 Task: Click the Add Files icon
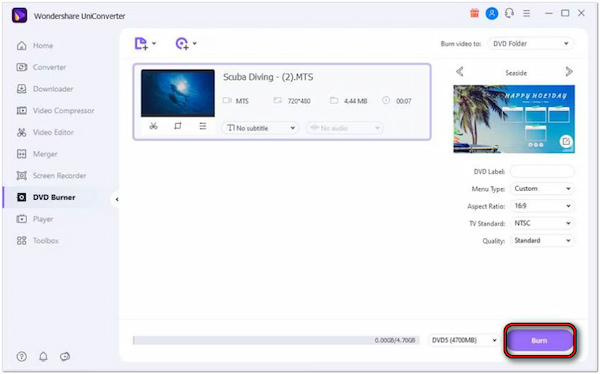tap(141, 44)
